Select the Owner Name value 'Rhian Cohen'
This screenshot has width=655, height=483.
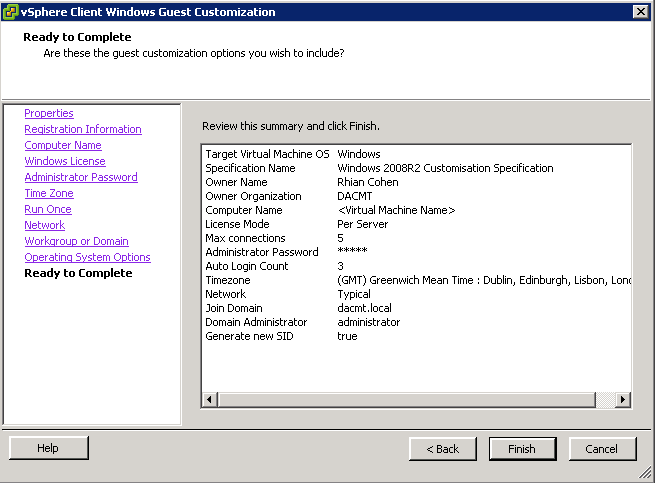point(368,182)
